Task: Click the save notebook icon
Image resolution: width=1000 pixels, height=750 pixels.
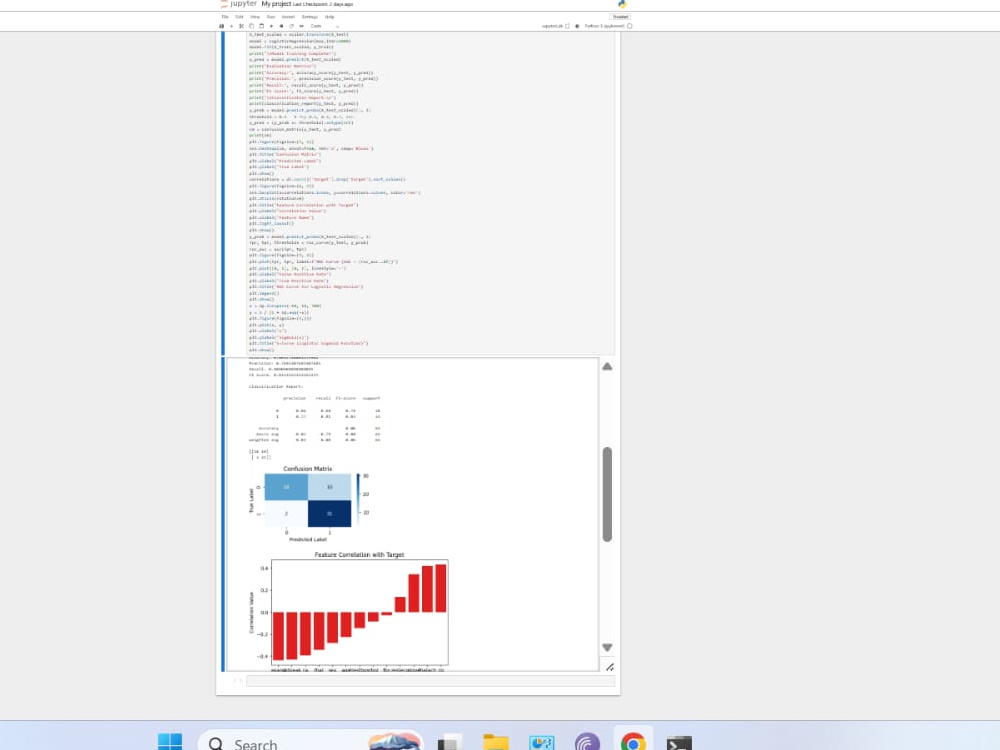Action: point(221,26)
